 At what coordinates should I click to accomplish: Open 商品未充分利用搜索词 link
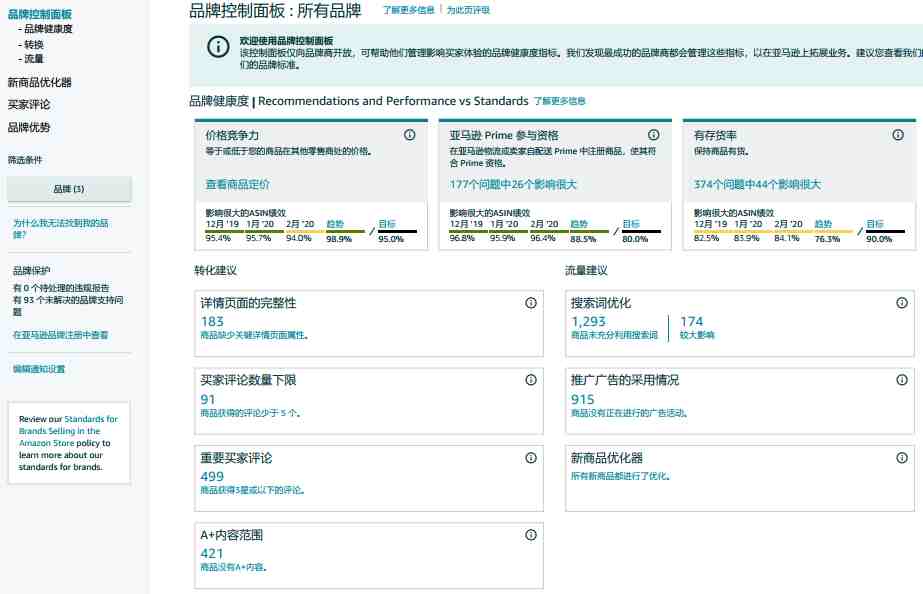[x=614, y=335]
